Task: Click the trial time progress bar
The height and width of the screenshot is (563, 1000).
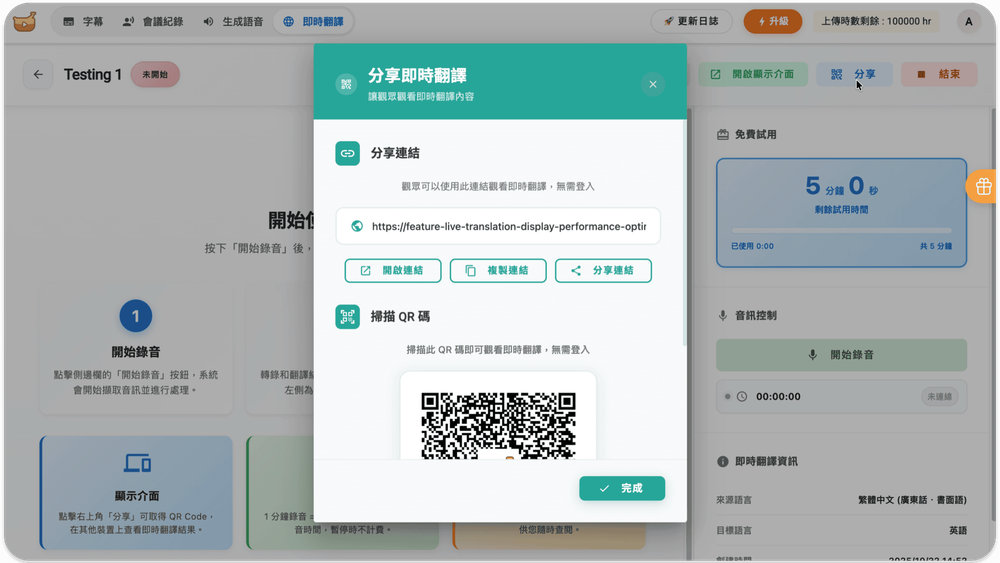Action: (841, 230)
